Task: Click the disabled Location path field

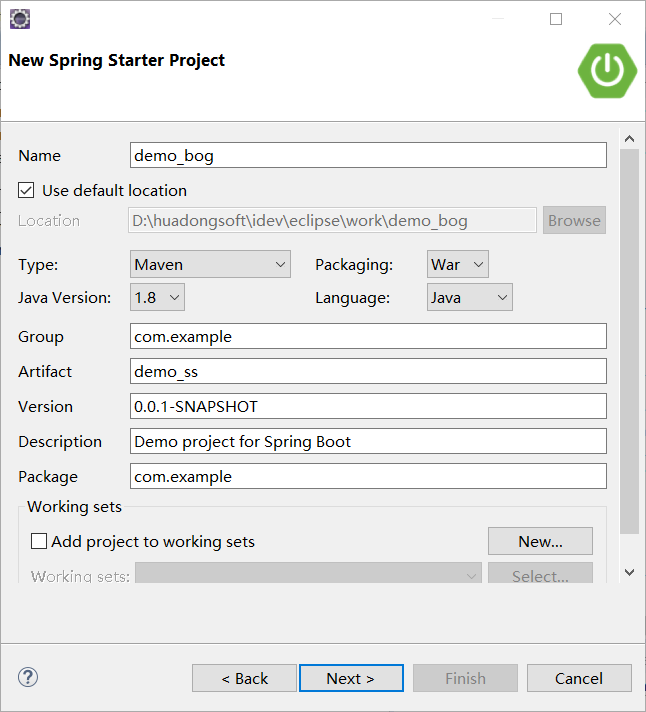Action: (x=332, y=220)
